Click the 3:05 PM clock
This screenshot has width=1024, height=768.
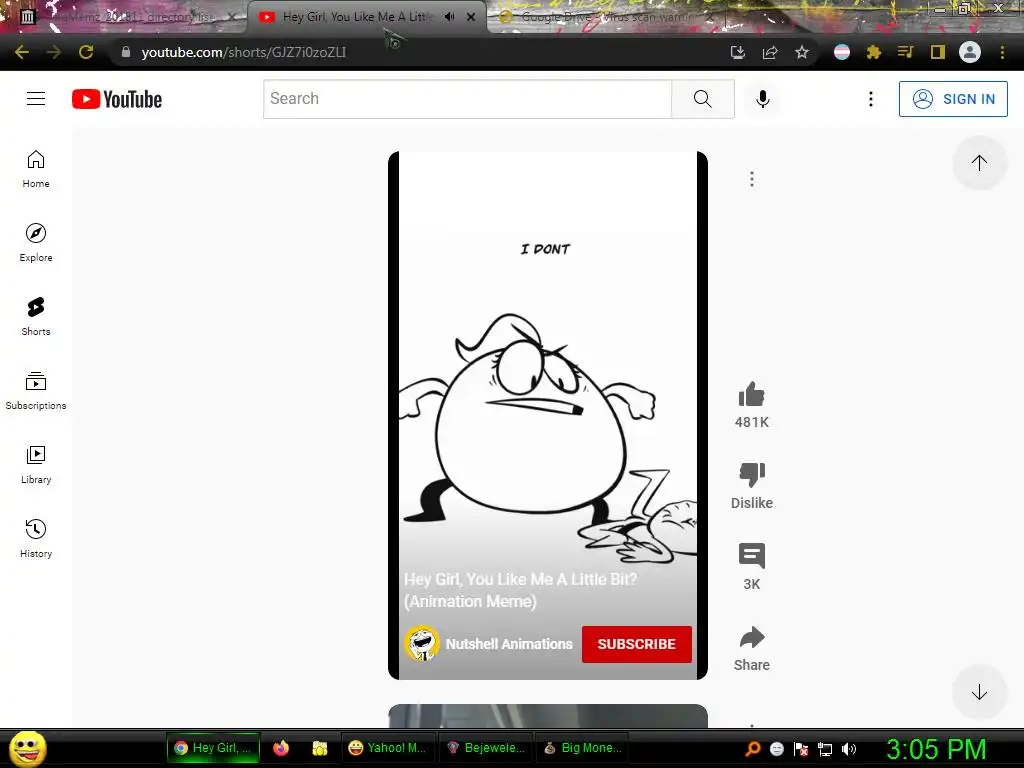click(936, 749)
